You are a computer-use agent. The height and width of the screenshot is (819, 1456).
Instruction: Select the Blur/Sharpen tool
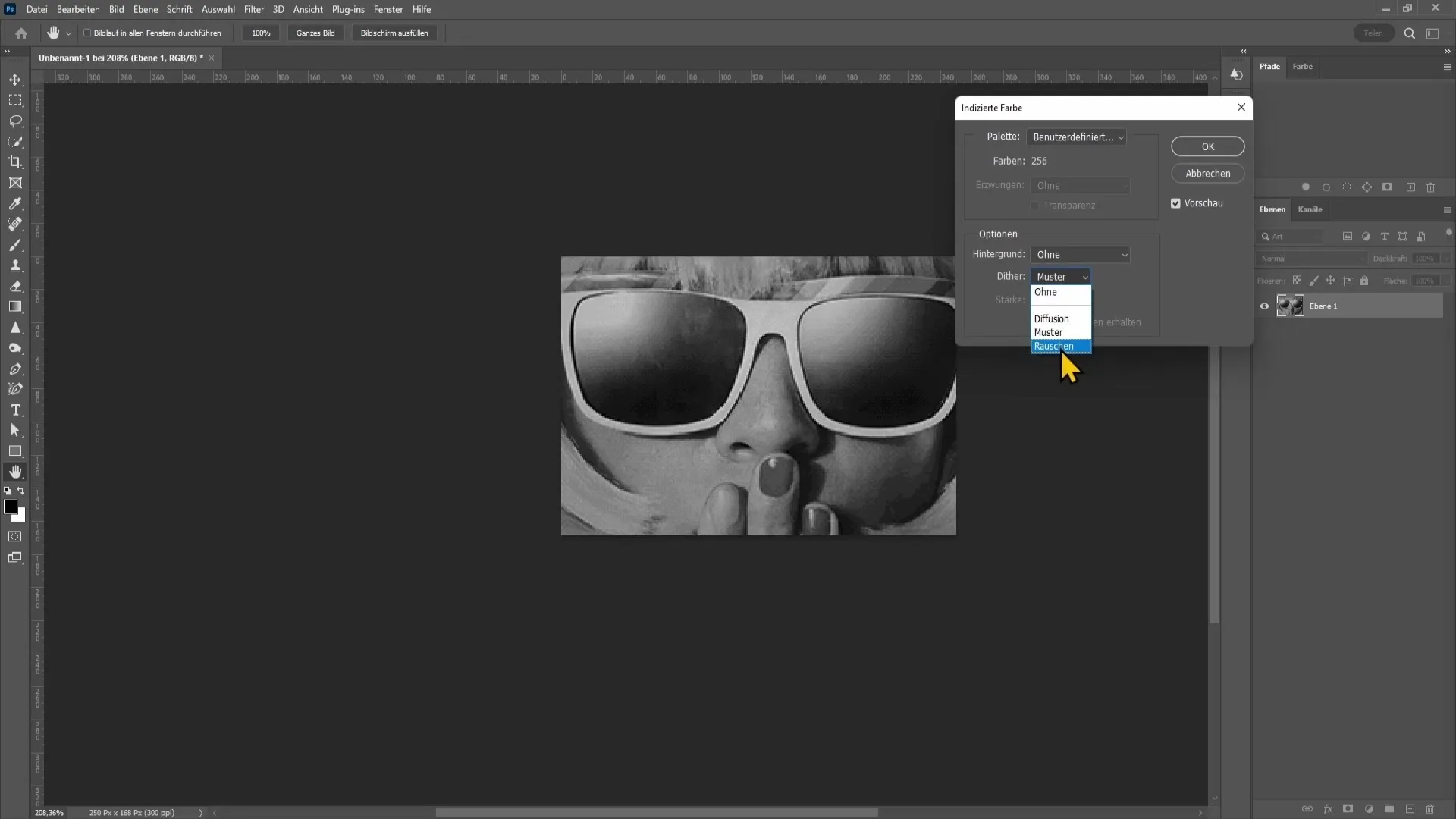click(15, 328)
